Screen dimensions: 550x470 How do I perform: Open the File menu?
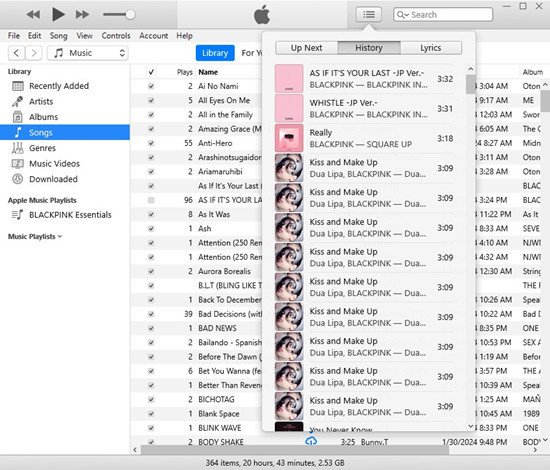pos(14,36)
